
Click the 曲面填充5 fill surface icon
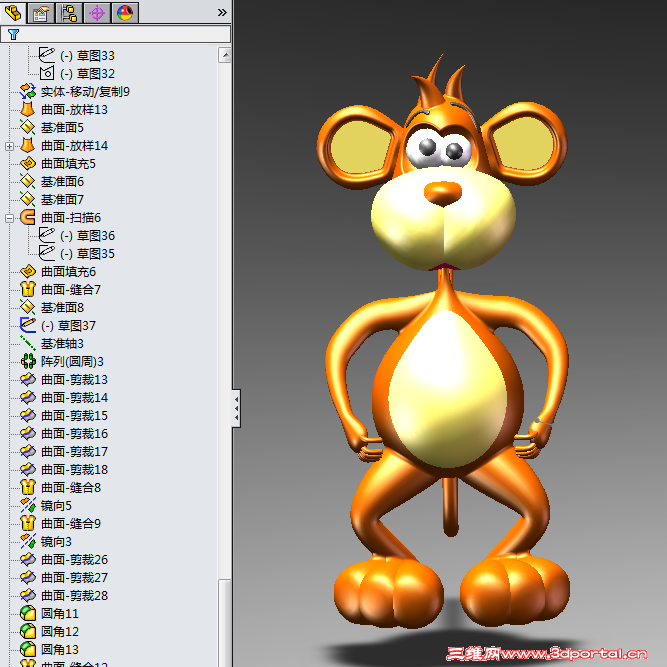coord(28,163)
